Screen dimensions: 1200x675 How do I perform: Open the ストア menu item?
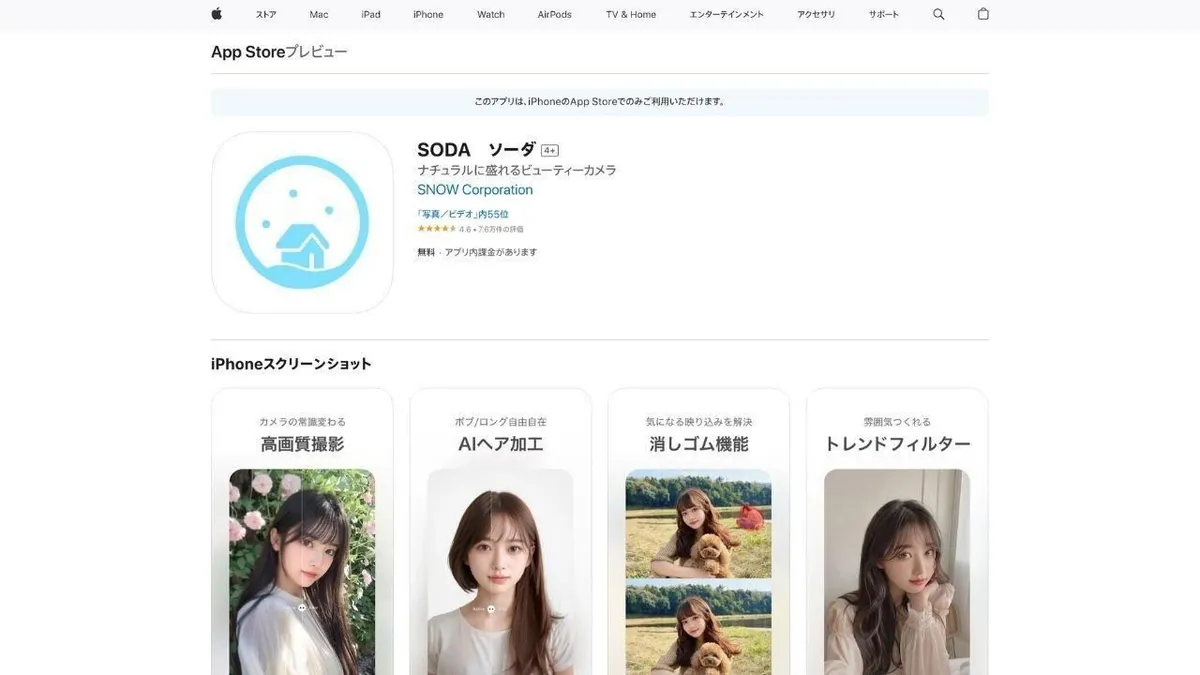point(266,15)
